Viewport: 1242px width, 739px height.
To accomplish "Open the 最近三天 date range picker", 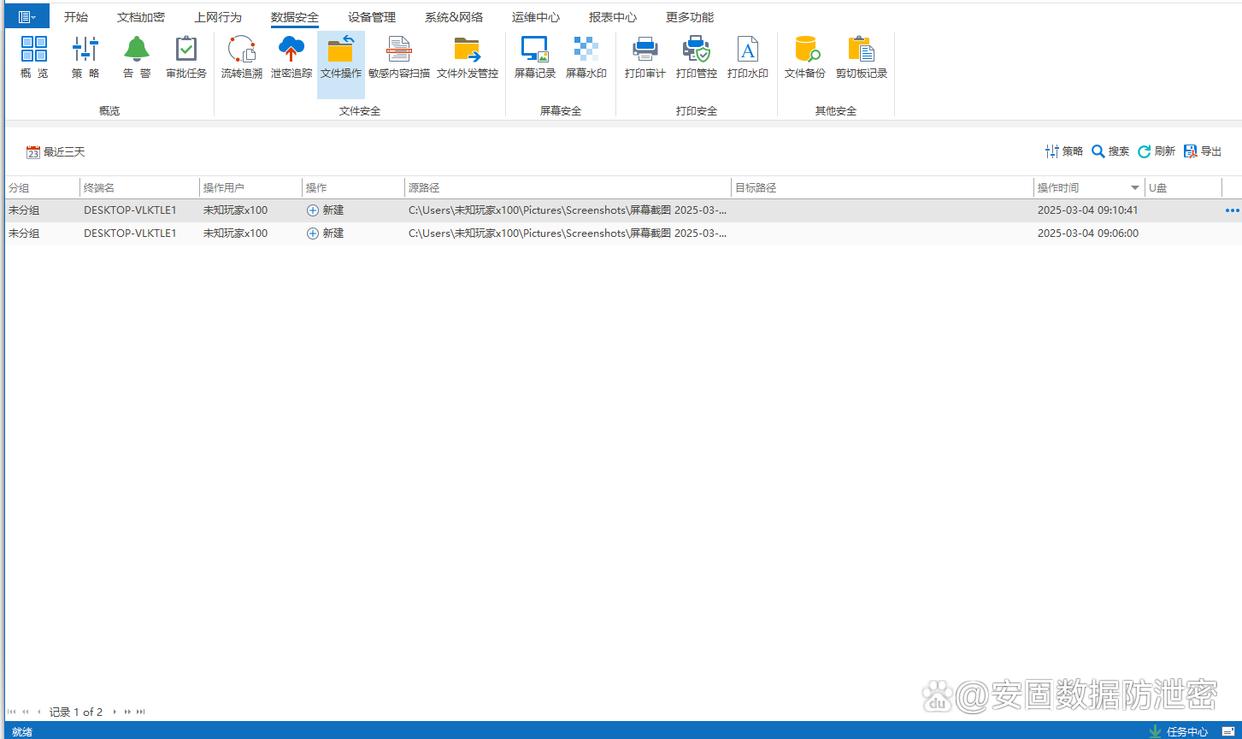I will pyautogui.click(x=56, y=152).
